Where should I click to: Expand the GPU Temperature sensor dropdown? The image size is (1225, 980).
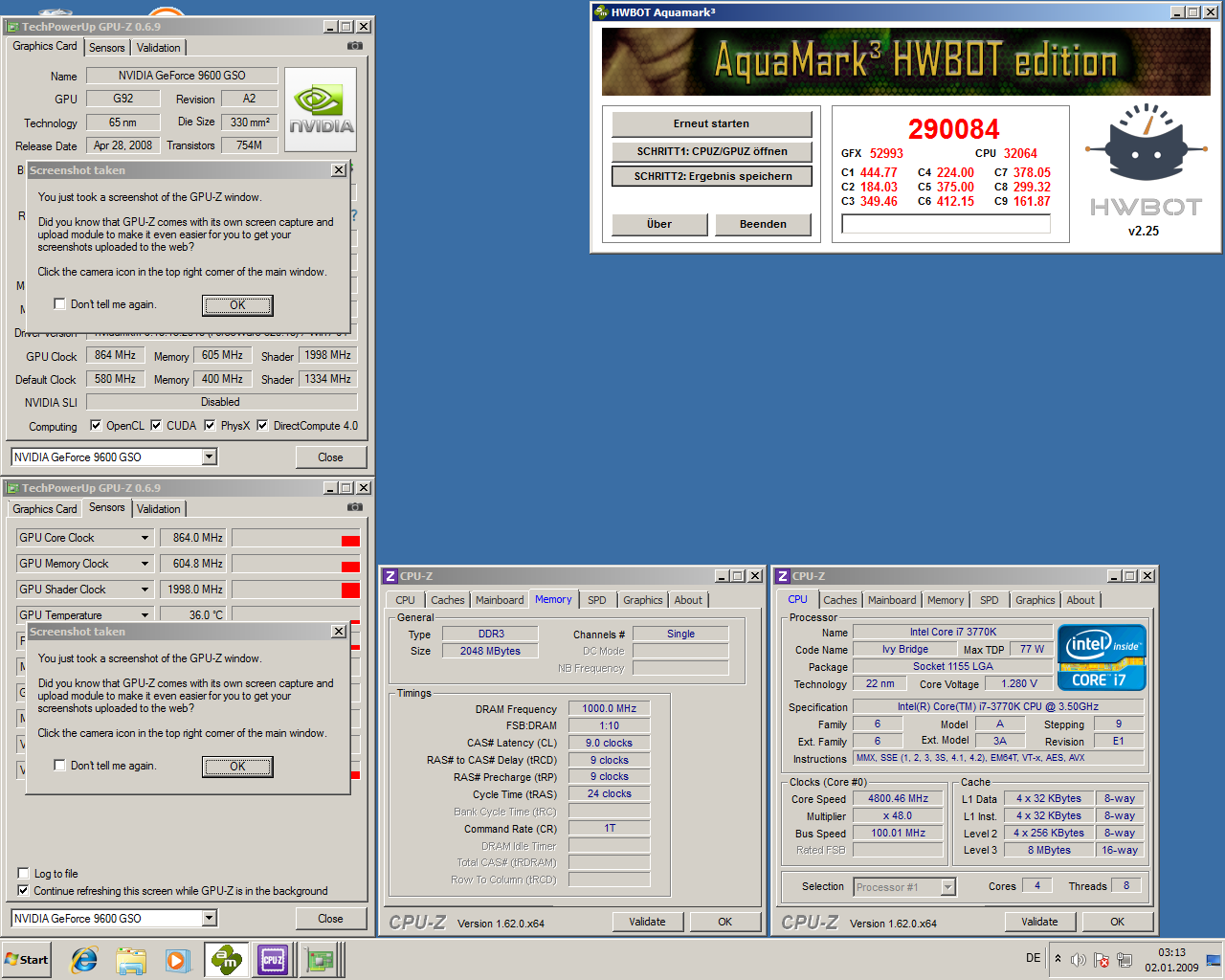(145, 615)
